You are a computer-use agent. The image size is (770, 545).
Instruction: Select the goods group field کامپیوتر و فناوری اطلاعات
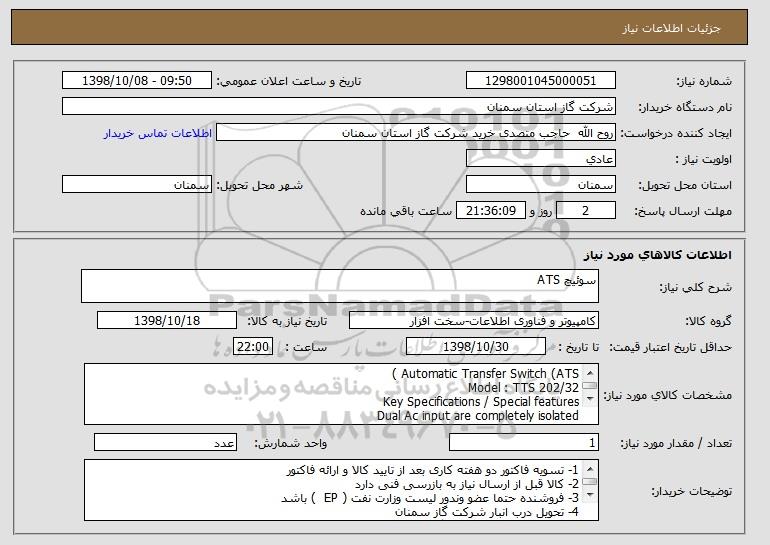tap(474, 321)
